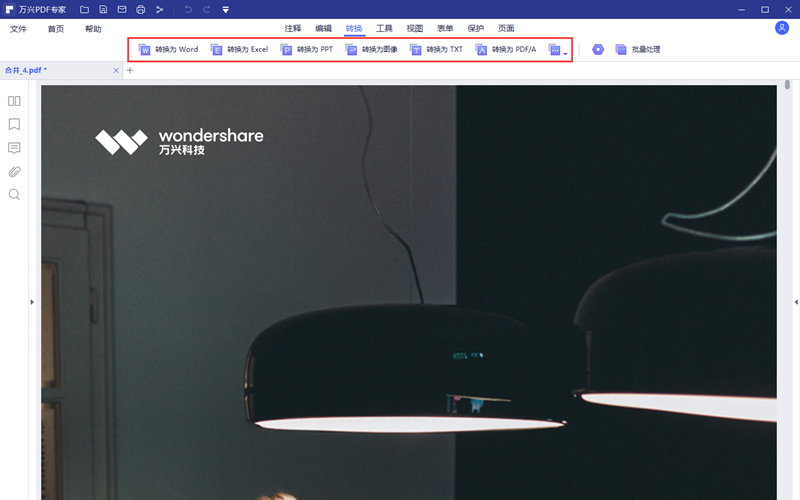The height and width of the screenshot is (500, 800).
Task: Open quick access toolbar customize dropdown
Action: [225, 9]
